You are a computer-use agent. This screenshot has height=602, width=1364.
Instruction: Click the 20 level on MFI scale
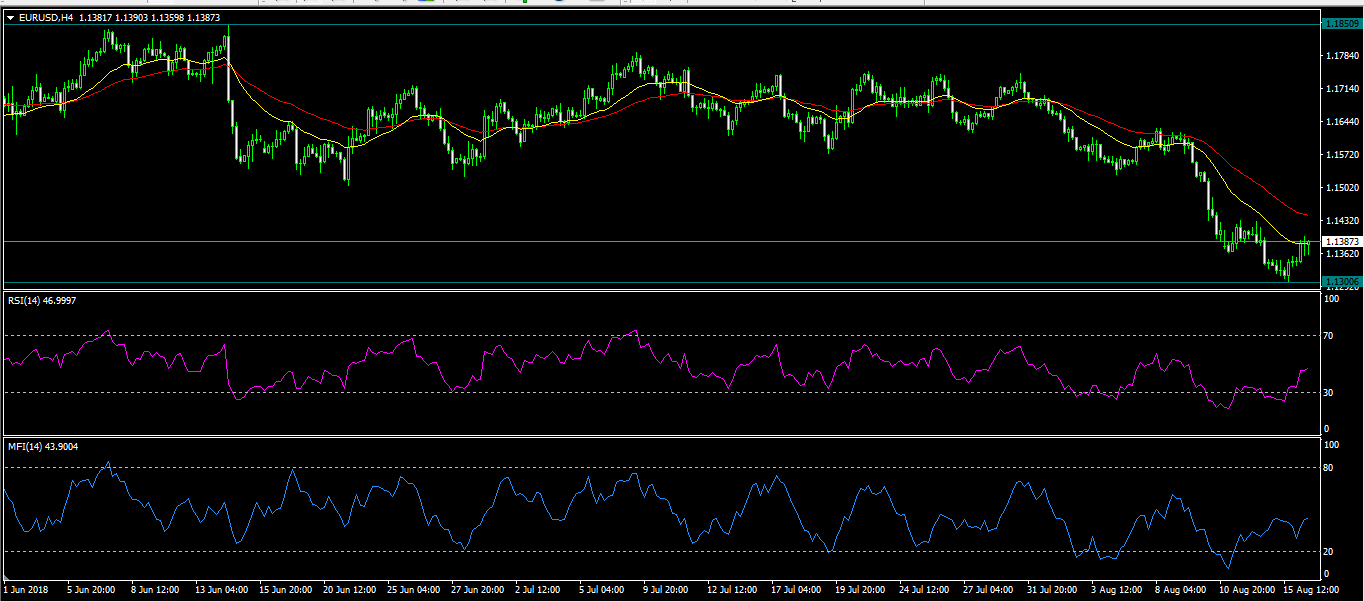pyautogui.click(x=1329, y=551)
